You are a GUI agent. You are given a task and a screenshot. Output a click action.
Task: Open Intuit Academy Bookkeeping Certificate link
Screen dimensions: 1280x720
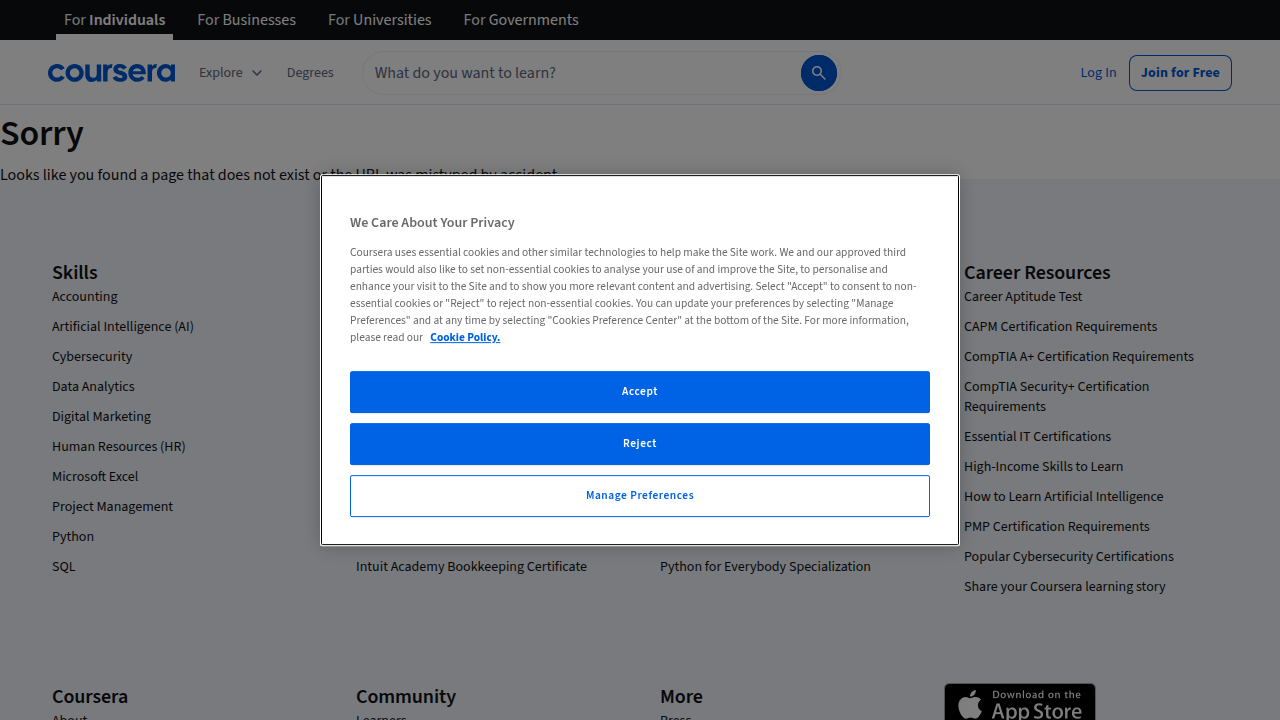point(471,567)
